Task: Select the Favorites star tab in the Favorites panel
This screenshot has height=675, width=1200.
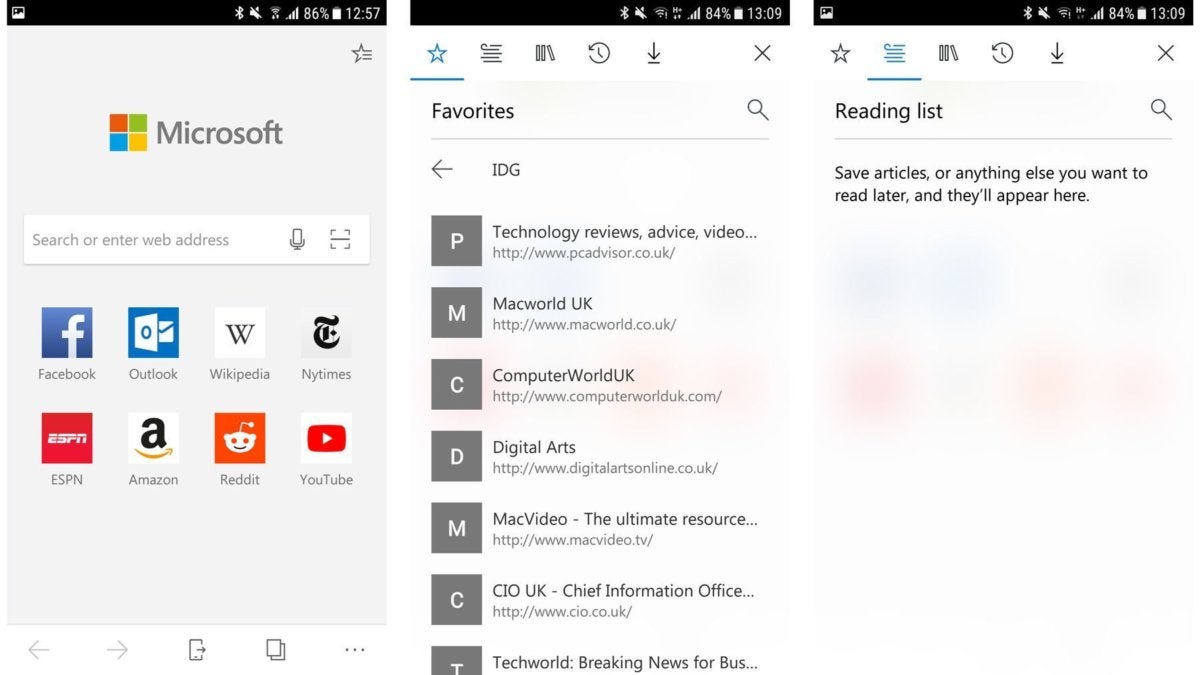Action: click(437, 53)
